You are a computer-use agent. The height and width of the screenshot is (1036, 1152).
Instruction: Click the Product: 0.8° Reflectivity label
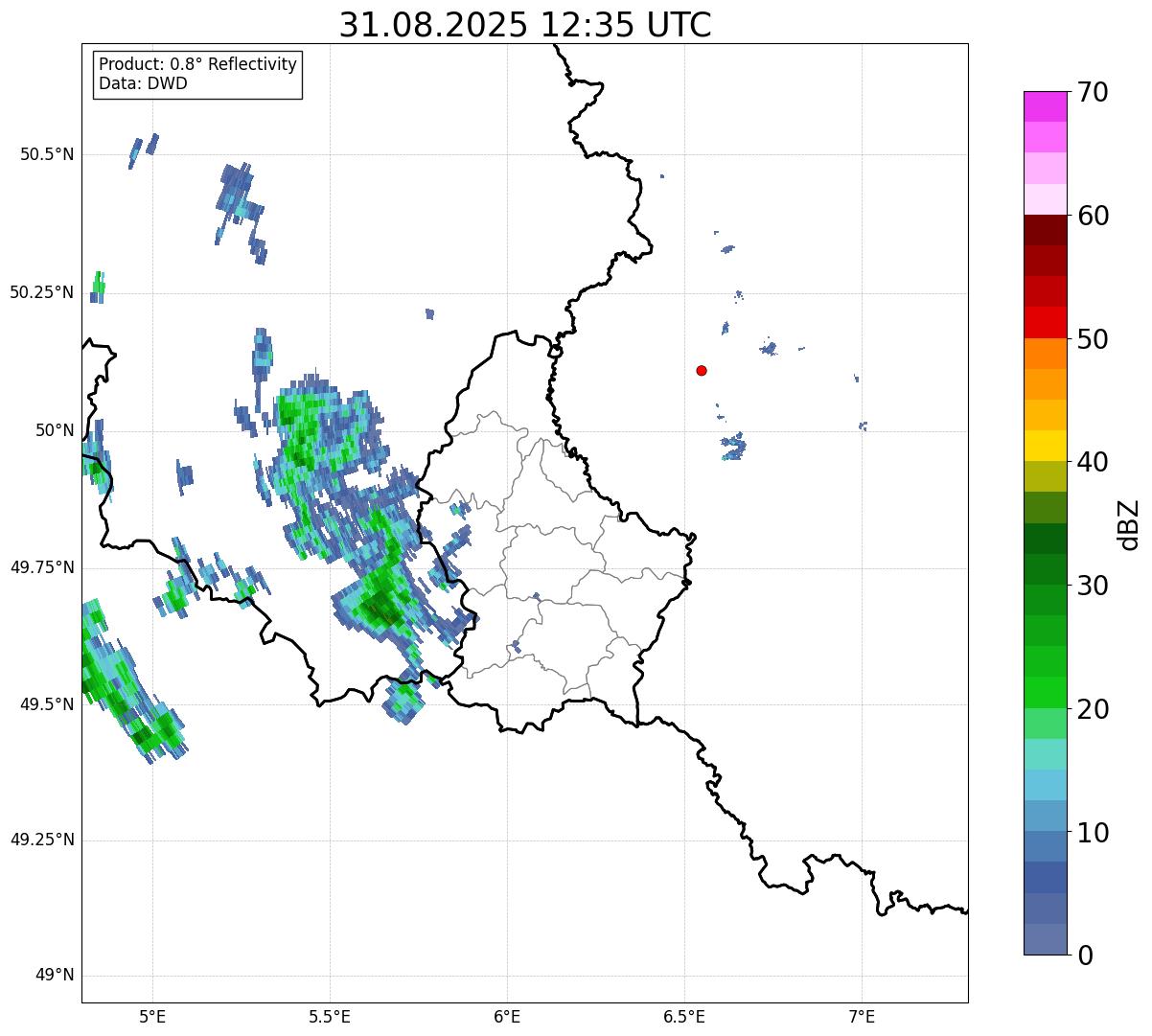pyautogui.click(x=198, y=64)
